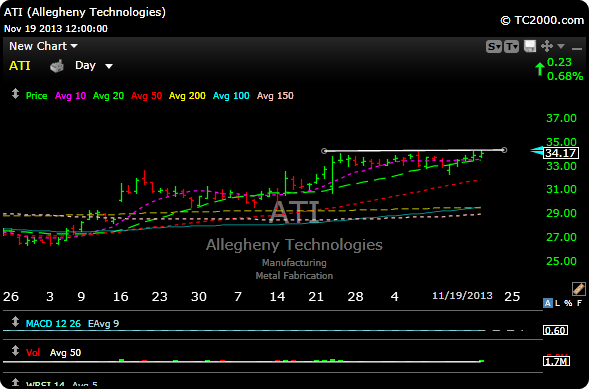Click the 0.23 net change value
Image resolution: width=589 pixels, height=389 pixels.
click(x=559, y=62)
